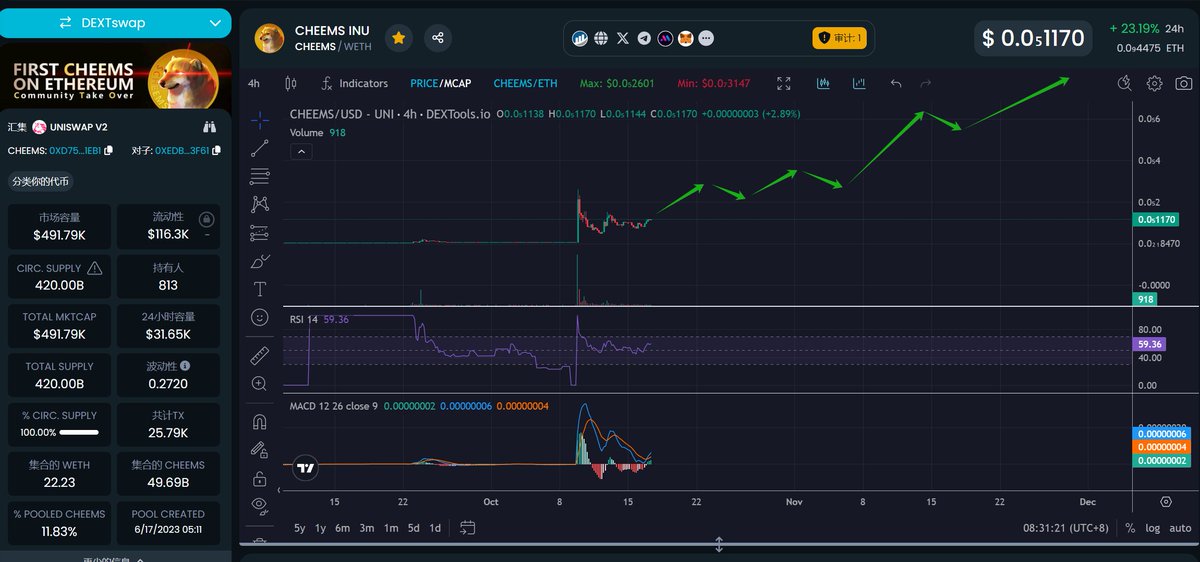This screenshot has height=562, width=1200.
Task: Set the range to 3m
Action: (x=367, y=527)
